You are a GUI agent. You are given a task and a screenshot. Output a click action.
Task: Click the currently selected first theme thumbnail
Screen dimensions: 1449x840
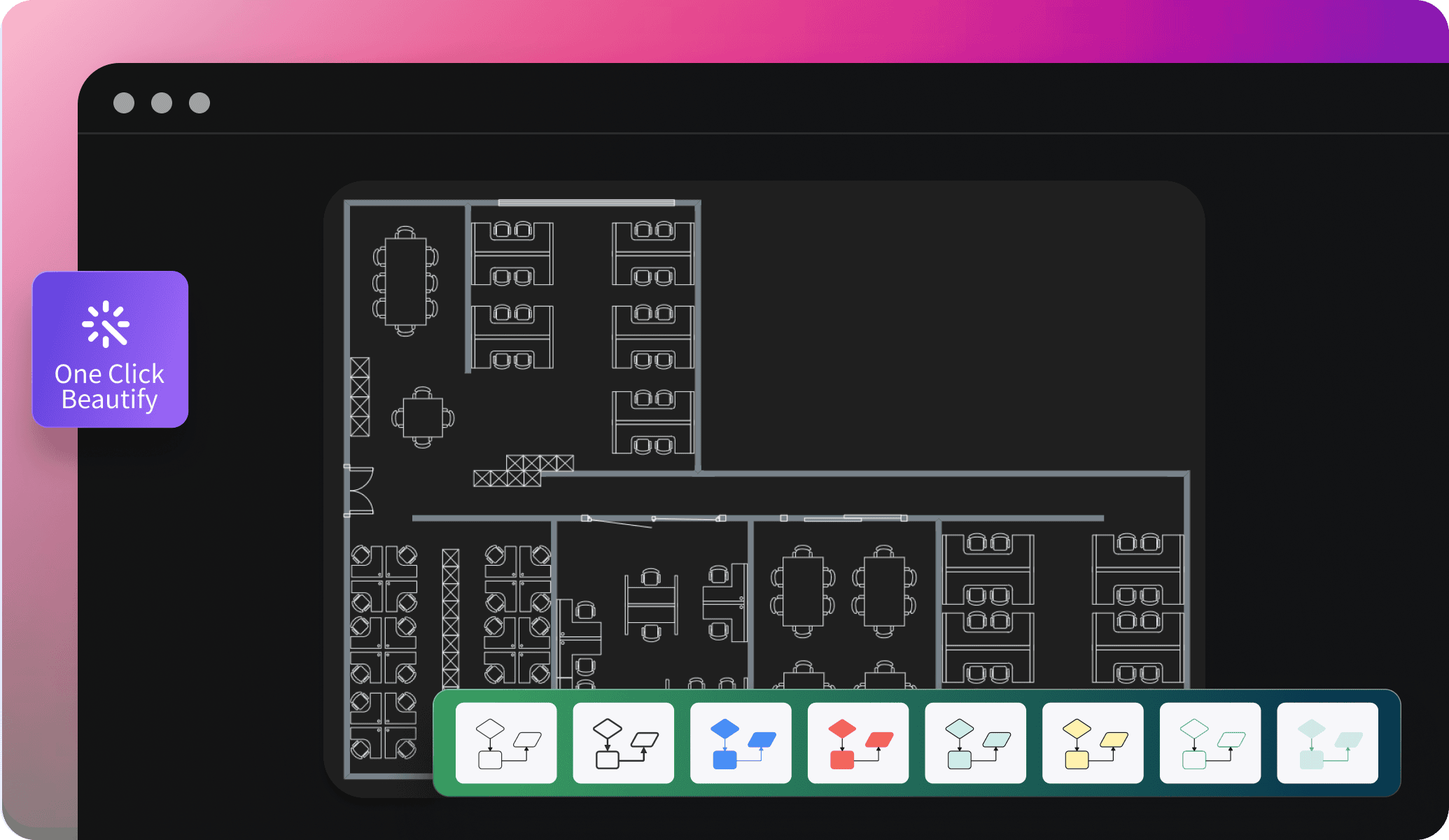coord(506,742)
